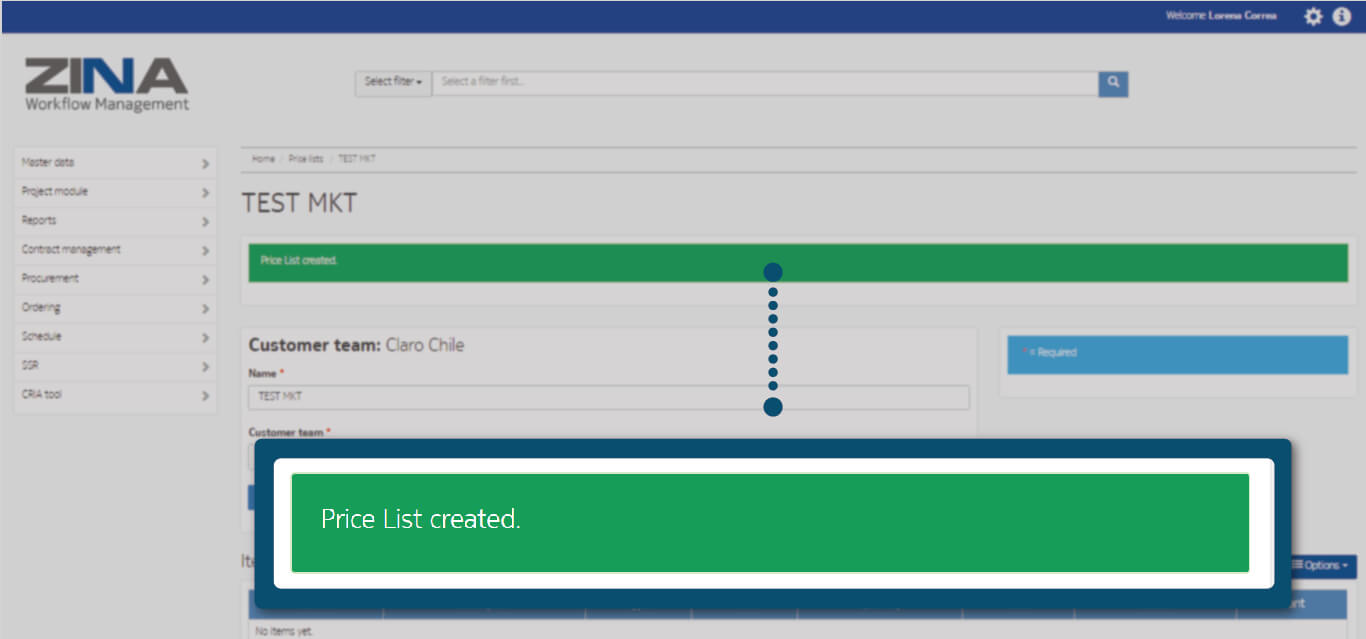The width and height of the screenshot is (1366, 639).
Task: Click the settings gear icon
Action: (1313, 17)
